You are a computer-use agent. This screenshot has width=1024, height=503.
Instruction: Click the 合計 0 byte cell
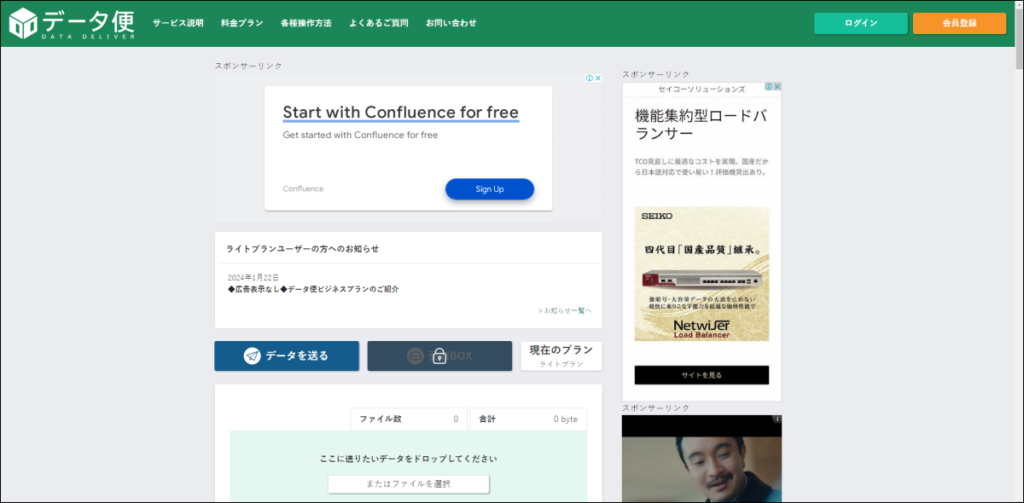[x=528, y=419]
